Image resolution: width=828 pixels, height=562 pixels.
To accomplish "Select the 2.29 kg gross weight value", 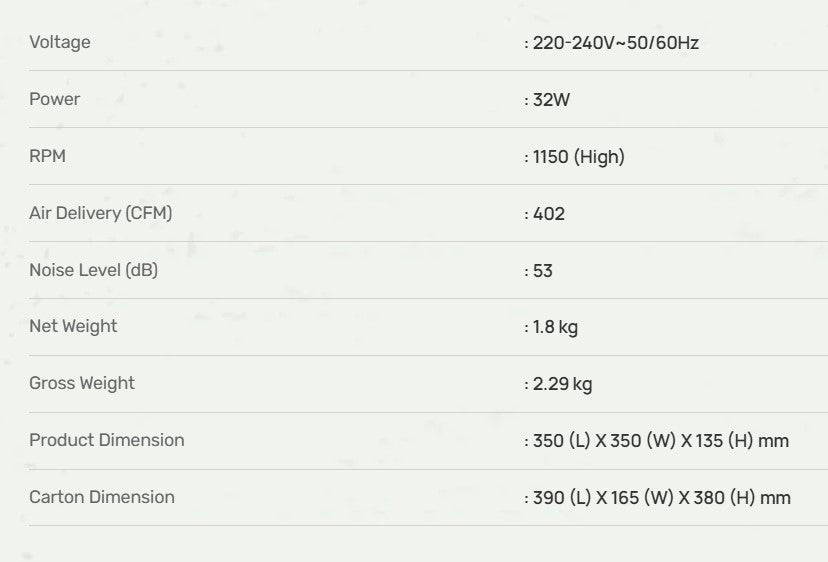I will [562, 384].
